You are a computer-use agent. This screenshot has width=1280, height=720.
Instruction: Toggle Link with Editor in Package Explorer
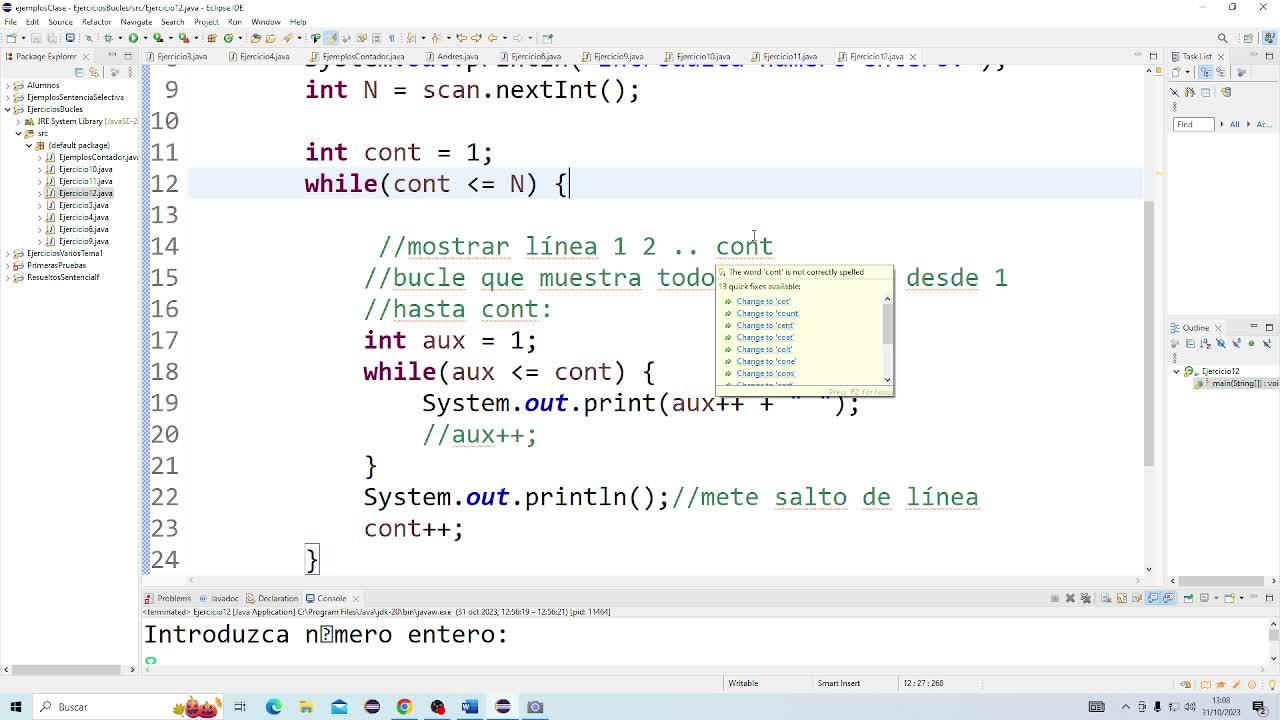[95, 72]
